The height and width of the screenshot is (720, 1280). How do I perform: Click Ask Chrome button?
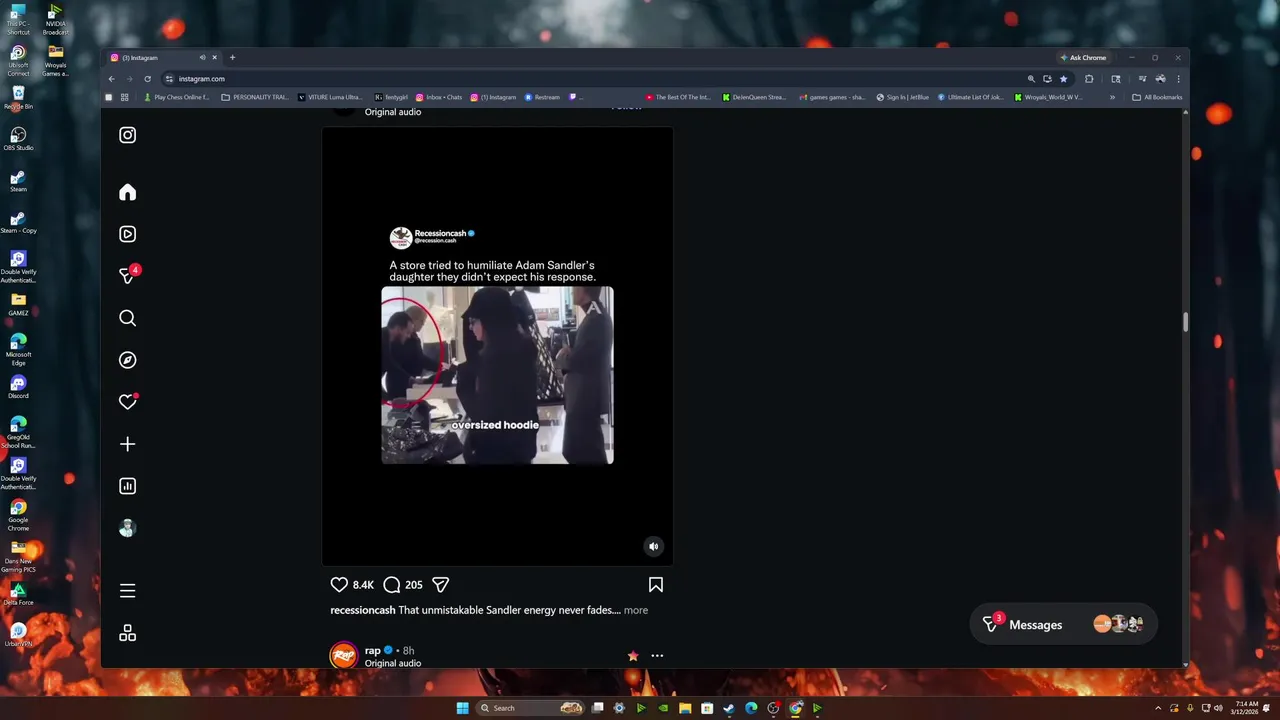click(x=1083, y=57)
